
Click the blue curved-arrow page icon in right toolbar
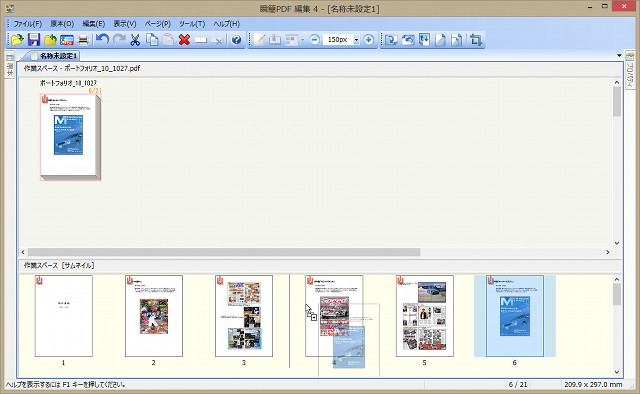click(408, 40)
